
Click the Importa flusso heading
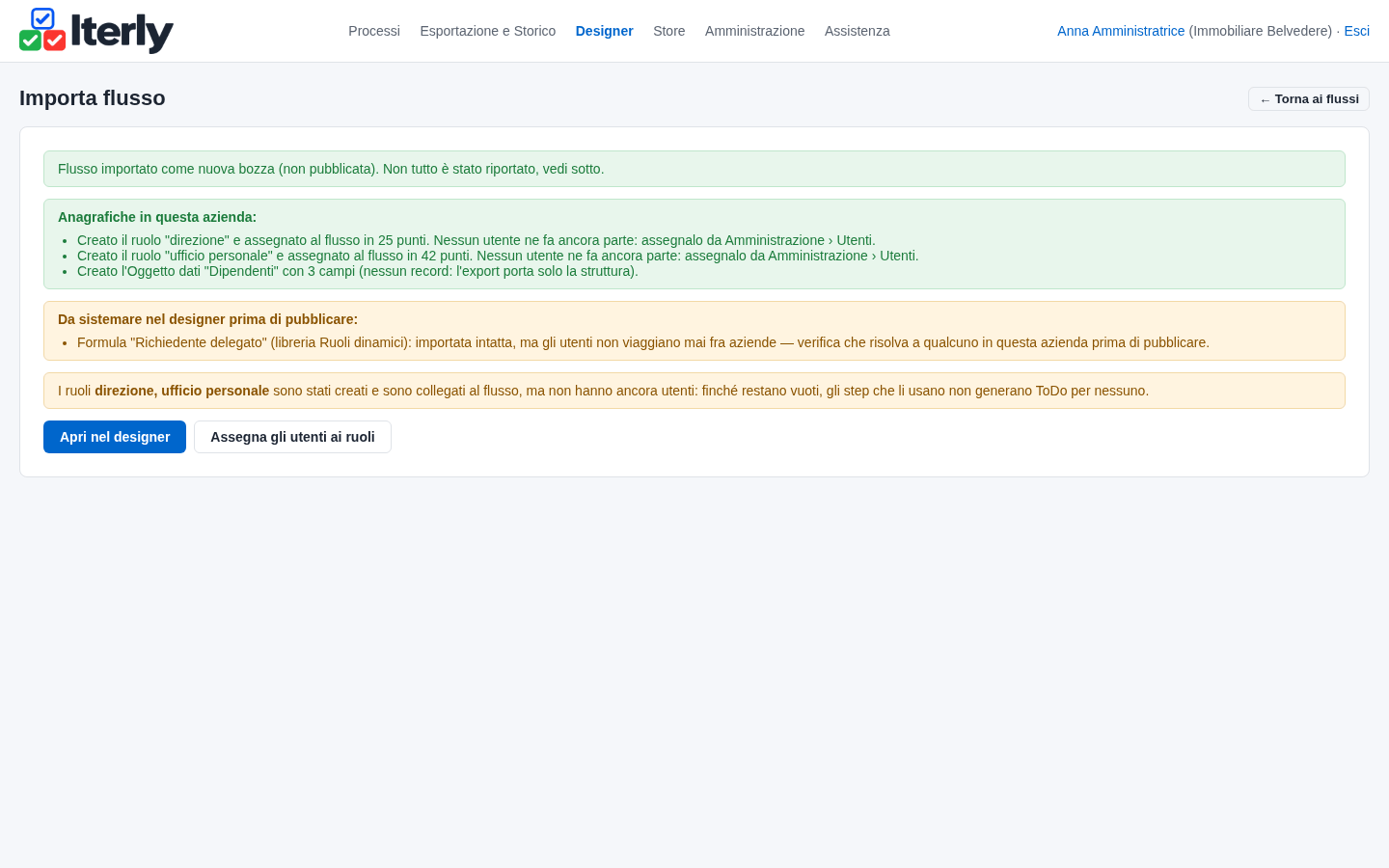[x=93, y=98]
